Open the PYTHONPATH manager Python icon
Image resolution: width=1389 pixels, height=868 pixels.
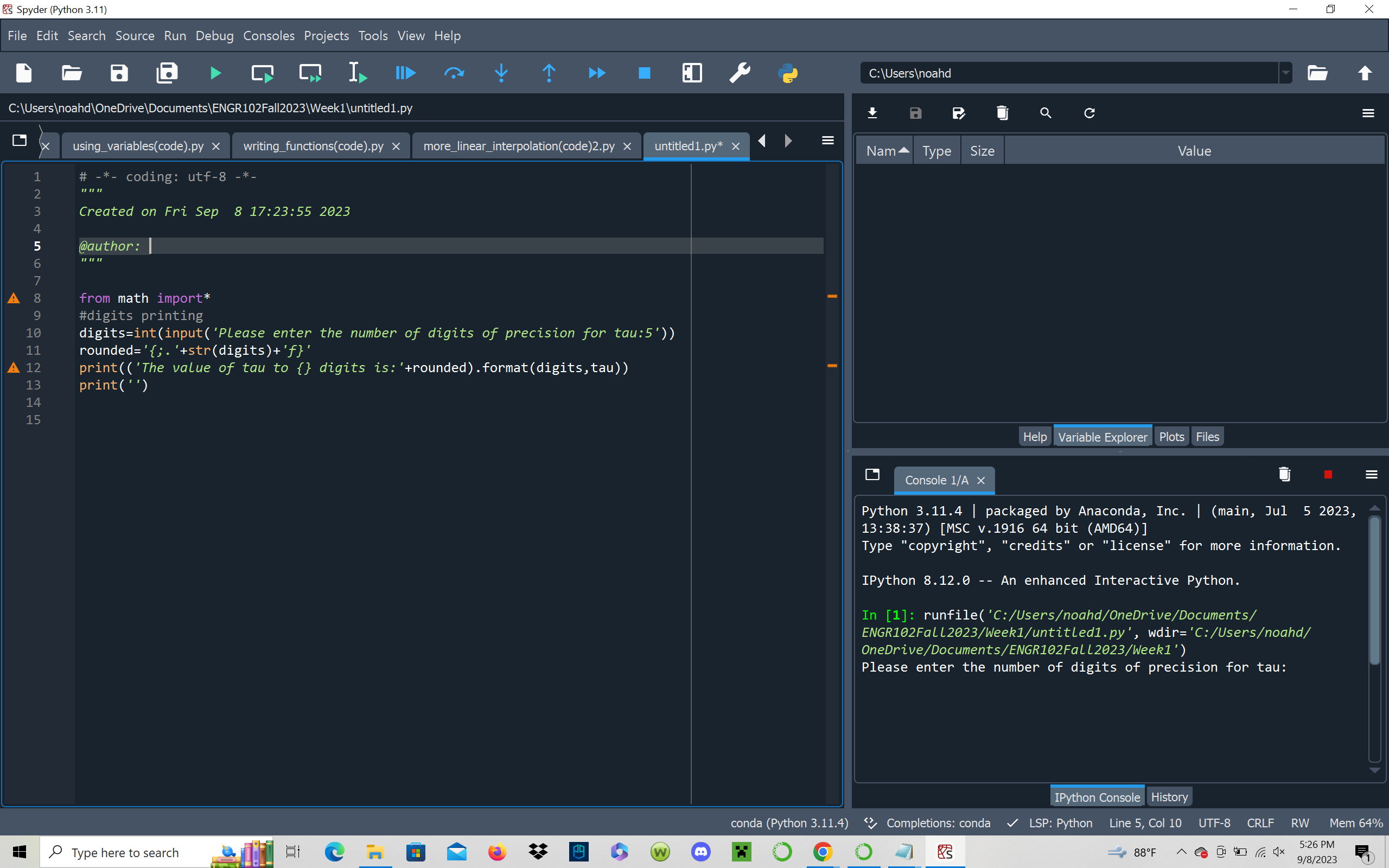pyautogui.click(x=787, y=73)
